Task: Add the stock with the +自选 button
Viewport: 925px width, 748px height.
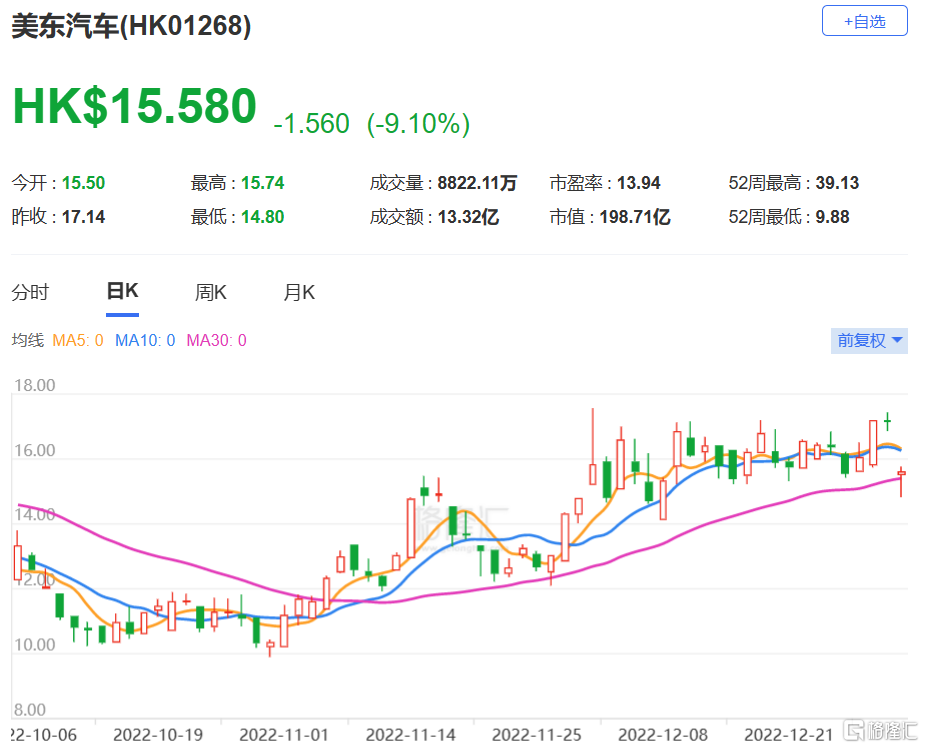Action: pyautogui.click(x=864, y=21)
